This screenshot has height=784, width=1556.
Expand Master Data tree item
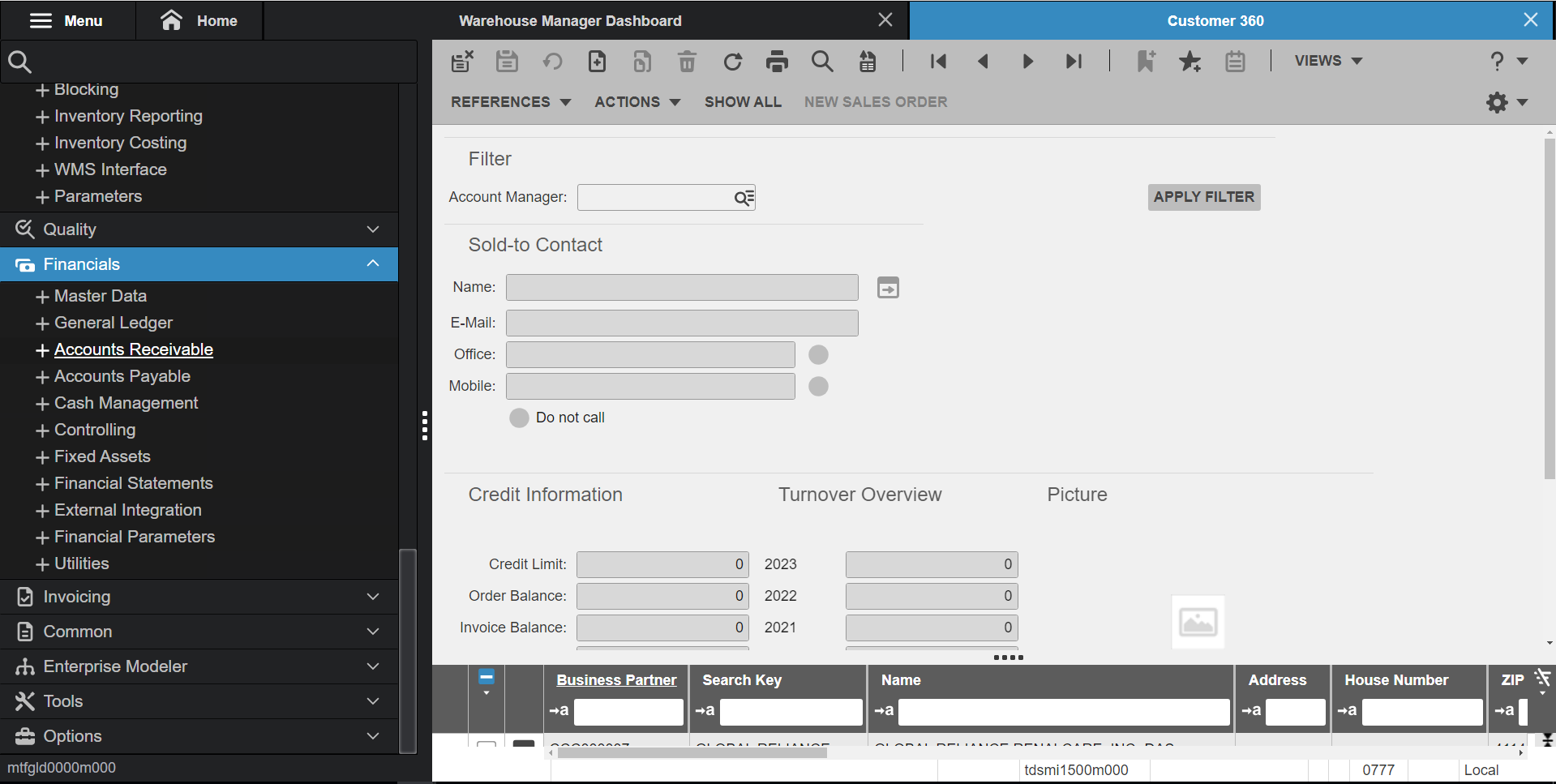click(43, 297)
